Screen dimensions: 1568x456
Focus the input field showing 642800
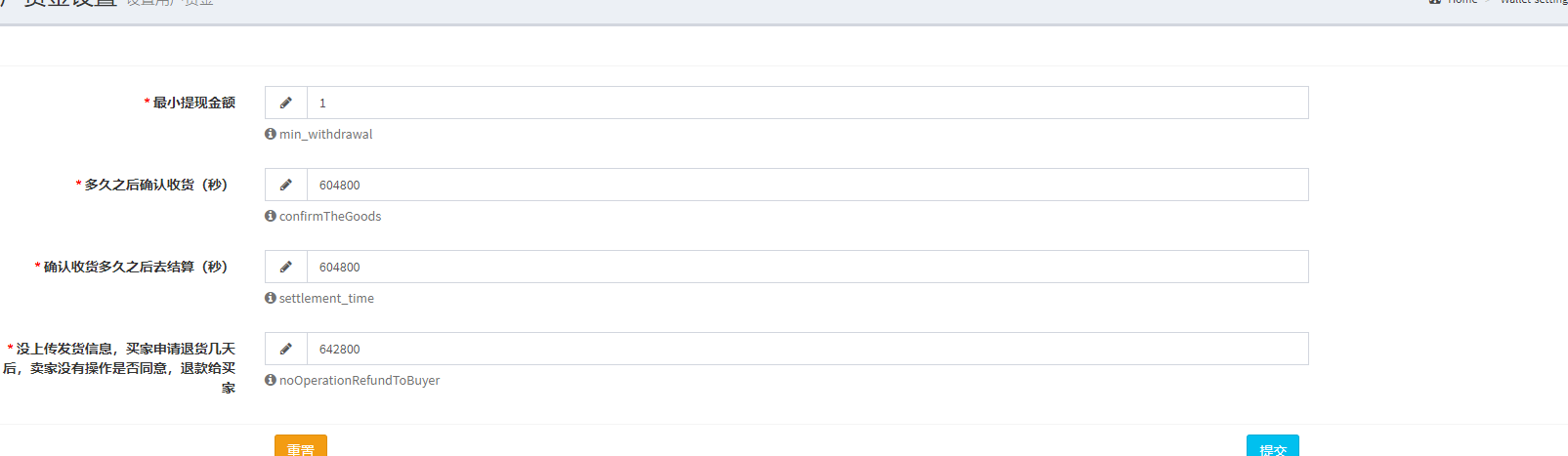point(808,349)
